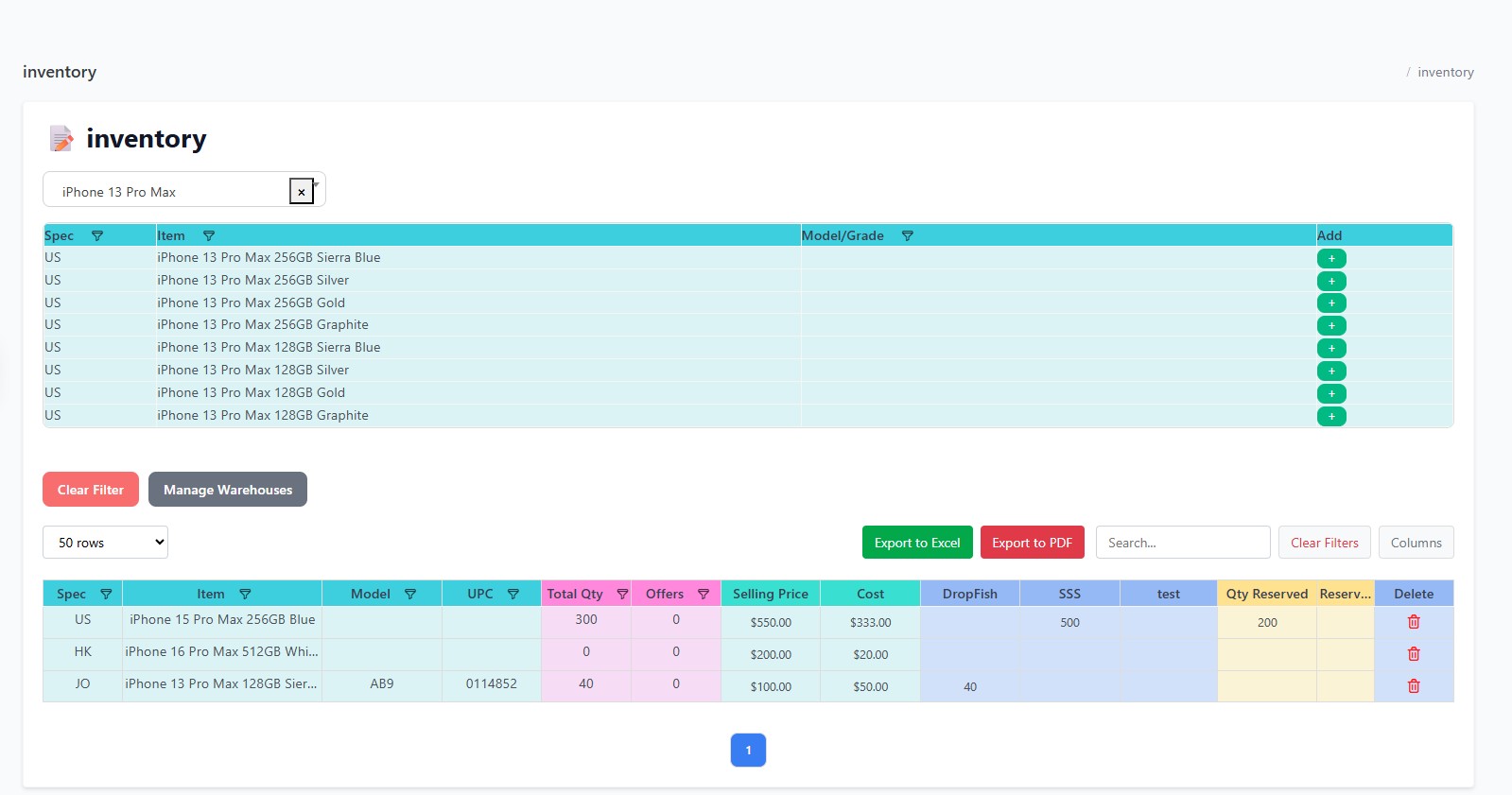Open the iPhone 13 Pro Max product selector

pyautogui.click(x=184, y=189)
